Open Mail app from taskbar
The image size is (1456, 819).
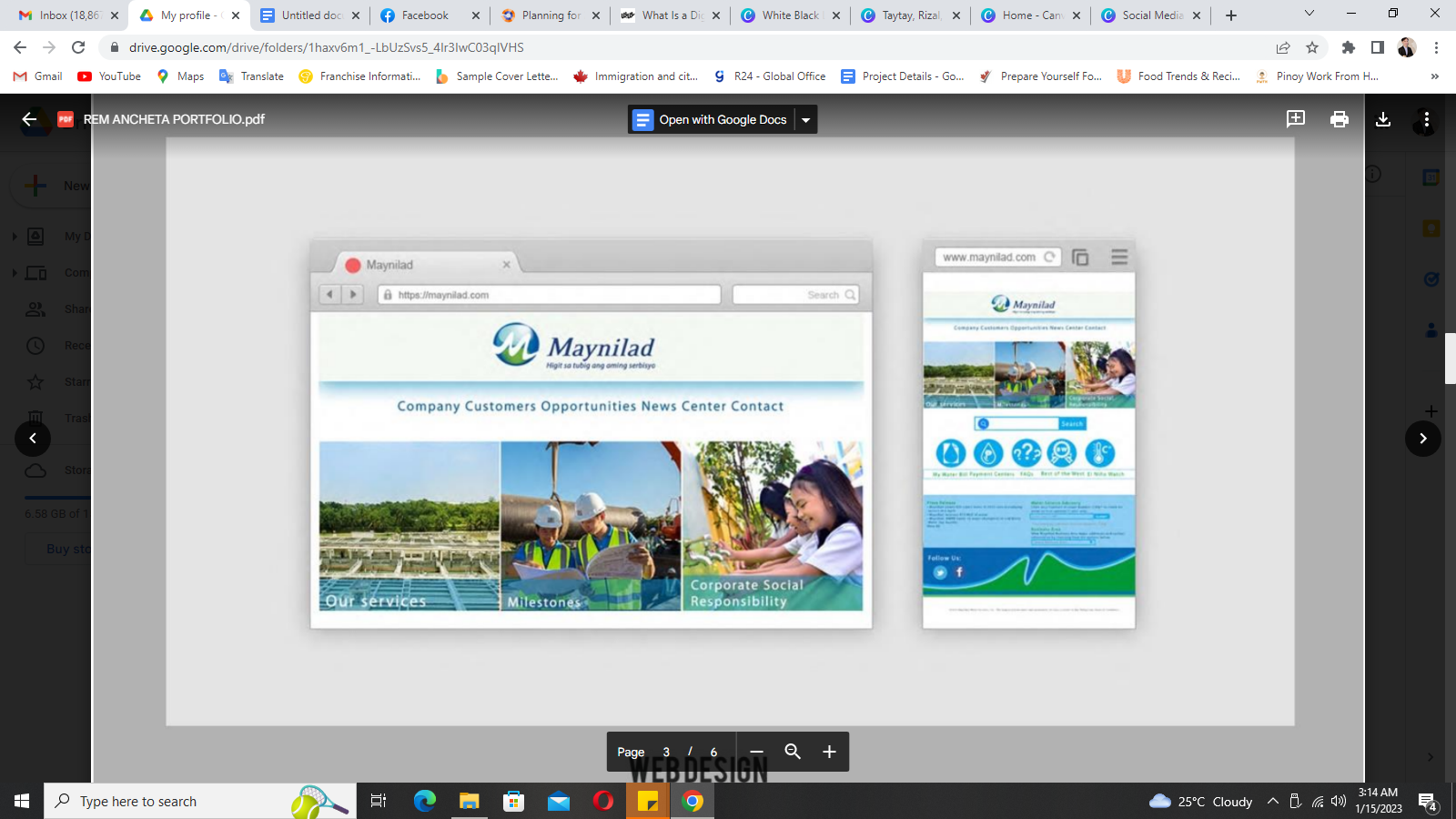tap(558, 801)
